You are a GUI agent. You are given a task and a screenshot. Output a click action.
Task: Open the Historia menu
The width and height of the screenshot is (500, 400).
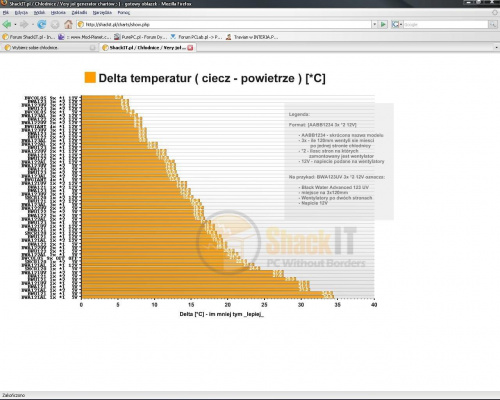(58, 13)
